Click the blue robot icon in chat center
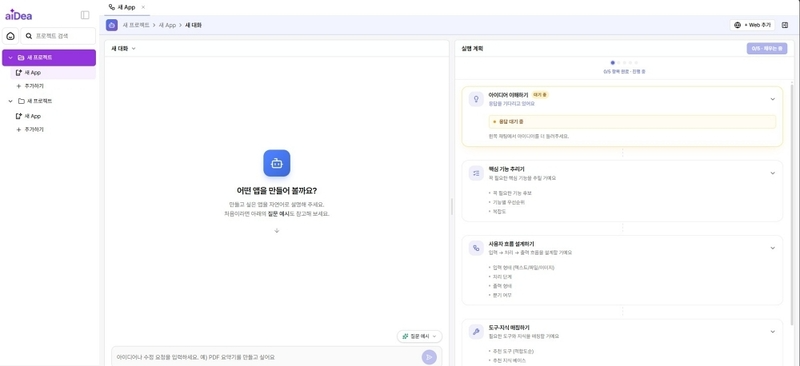The width and height of the screenshot is (800, 366). pos(277,163)
